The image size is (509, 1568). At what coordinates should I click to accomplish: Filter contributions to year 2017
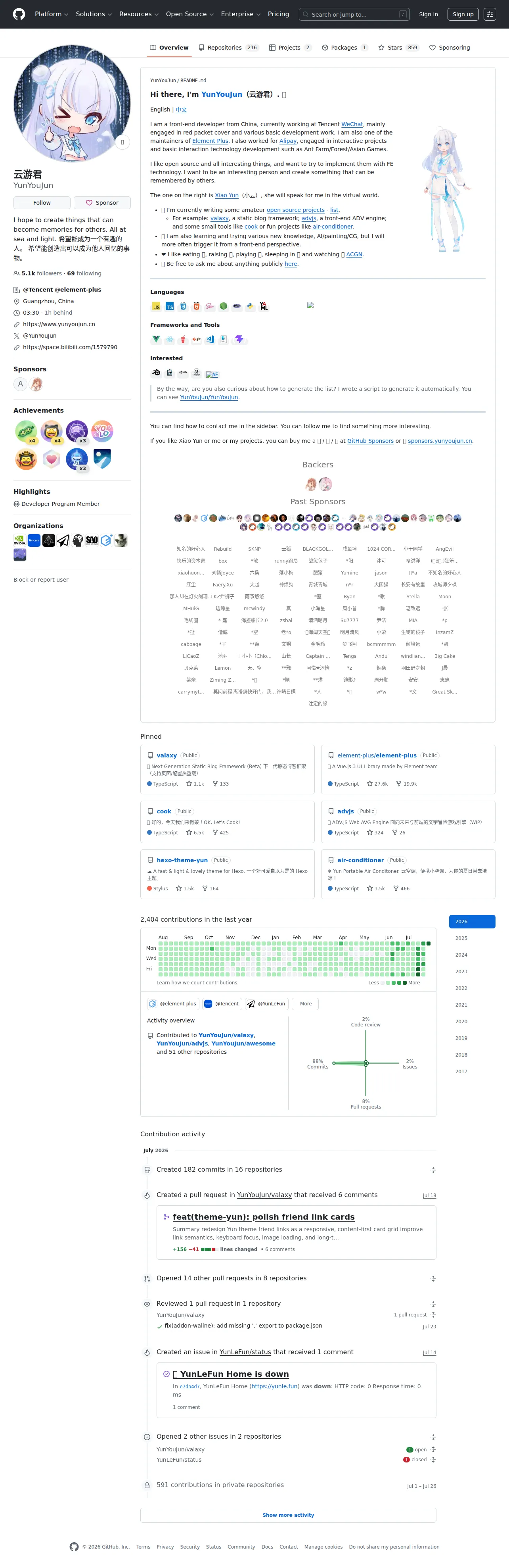click(x=472, y=1071)
